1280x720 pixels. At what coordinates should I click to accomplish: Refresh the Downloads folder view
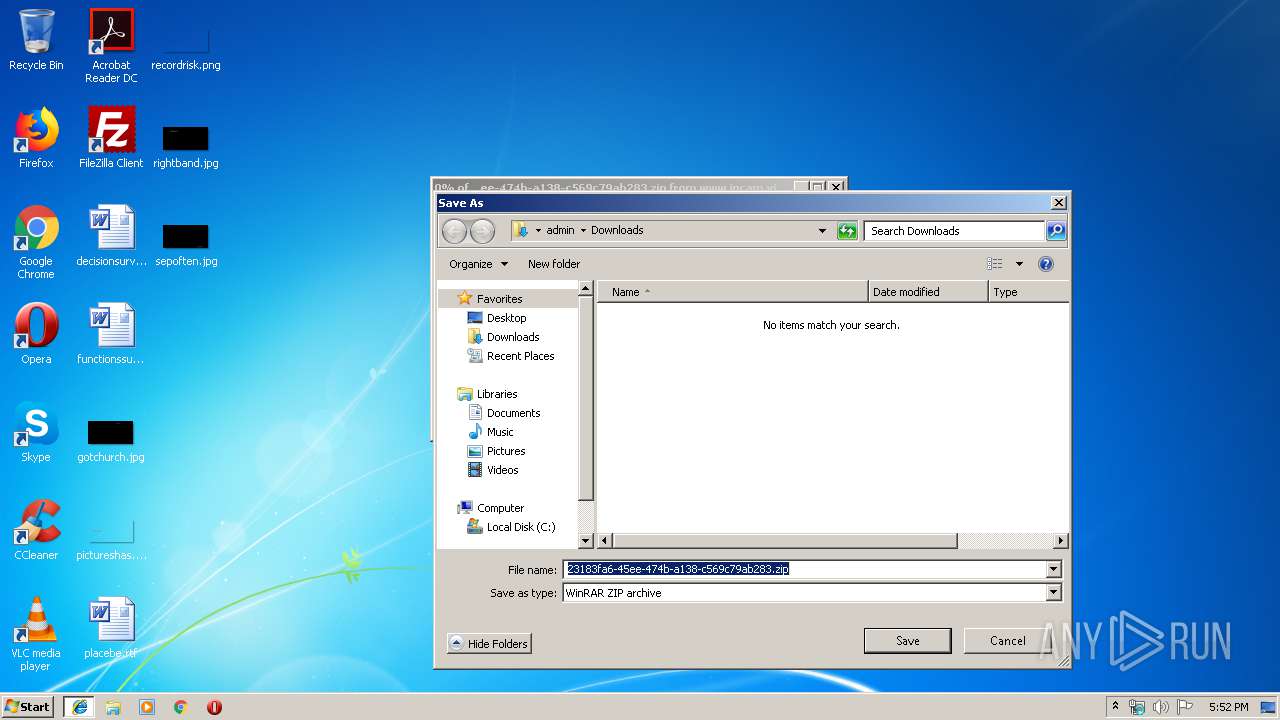tap(847, 231)
